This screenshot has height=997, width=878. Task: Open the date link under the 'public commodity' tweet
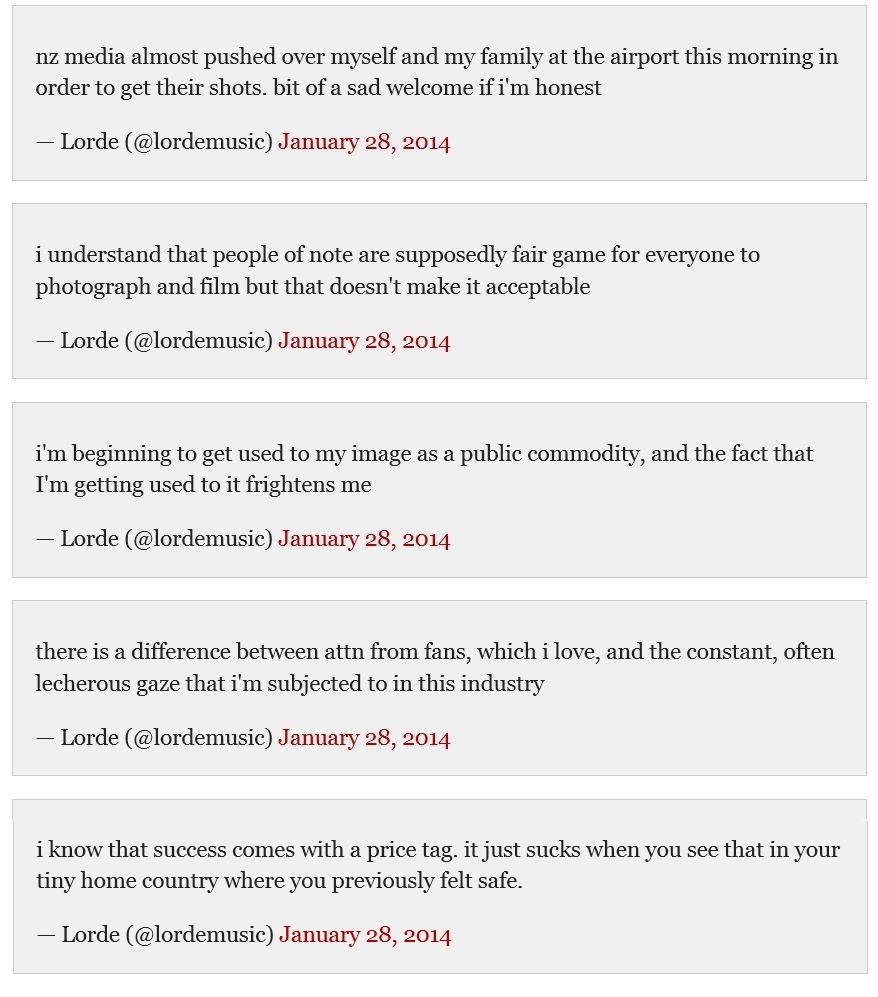pyautogui.click(x=364, y=539)
